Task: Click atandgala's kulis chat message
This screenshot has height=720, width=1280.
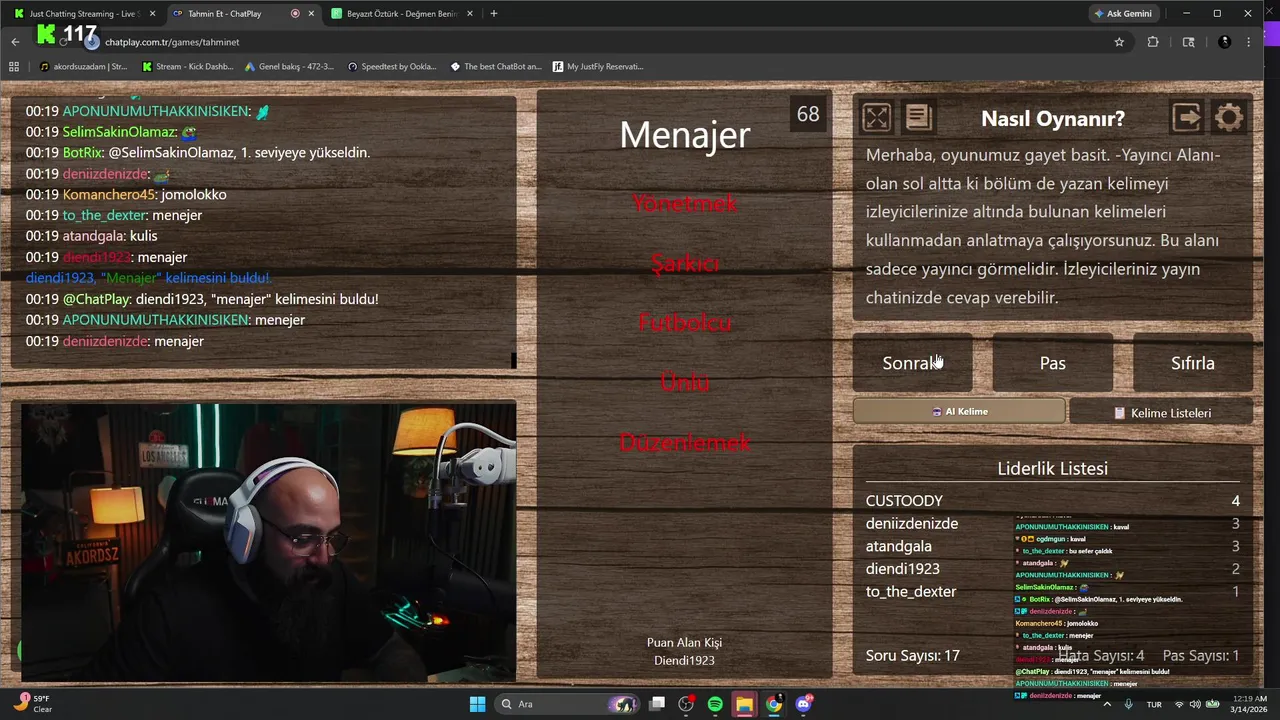Action: (x=91, y=236)
